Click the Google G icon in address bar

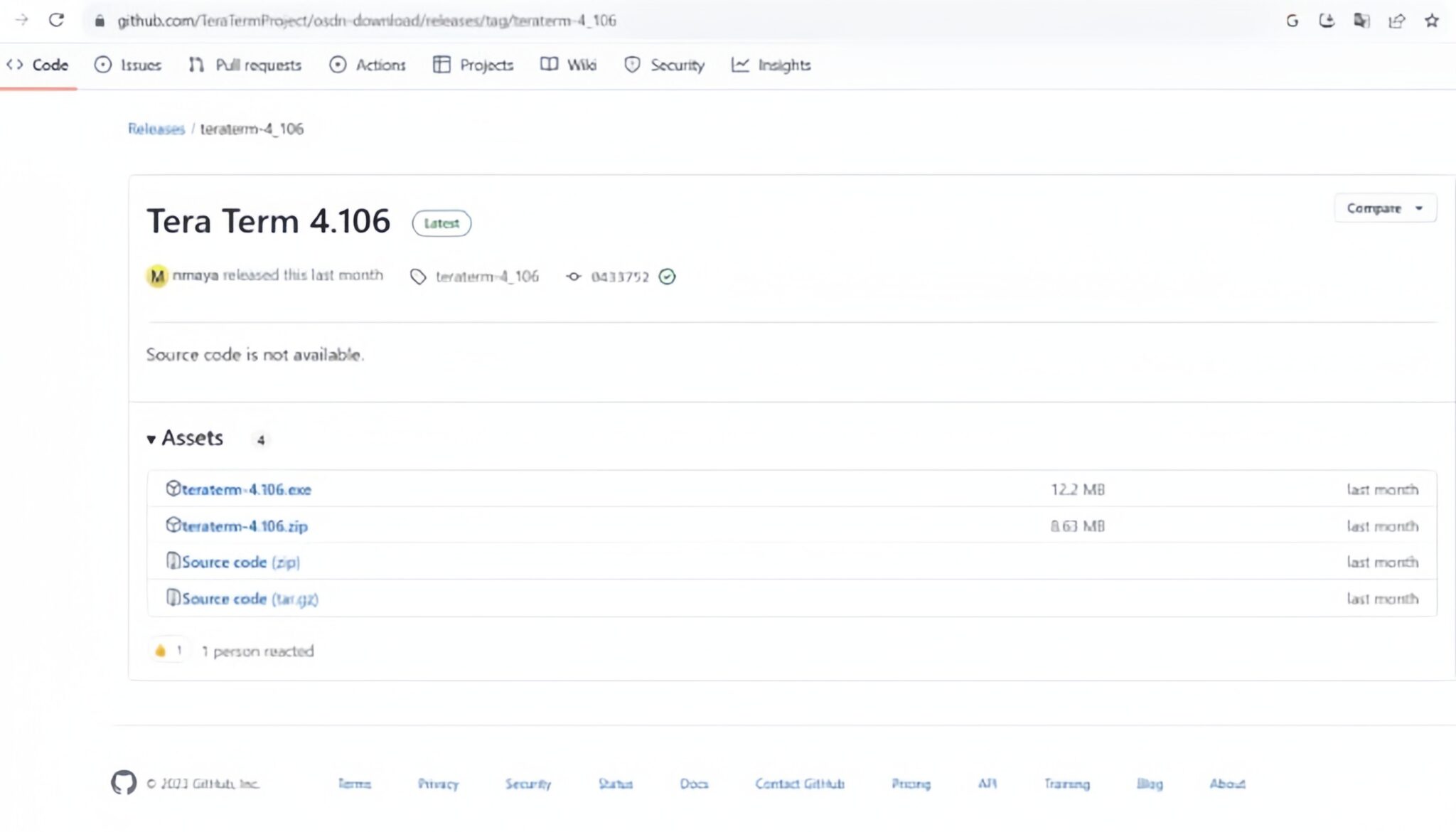(x=1292, y=21)
